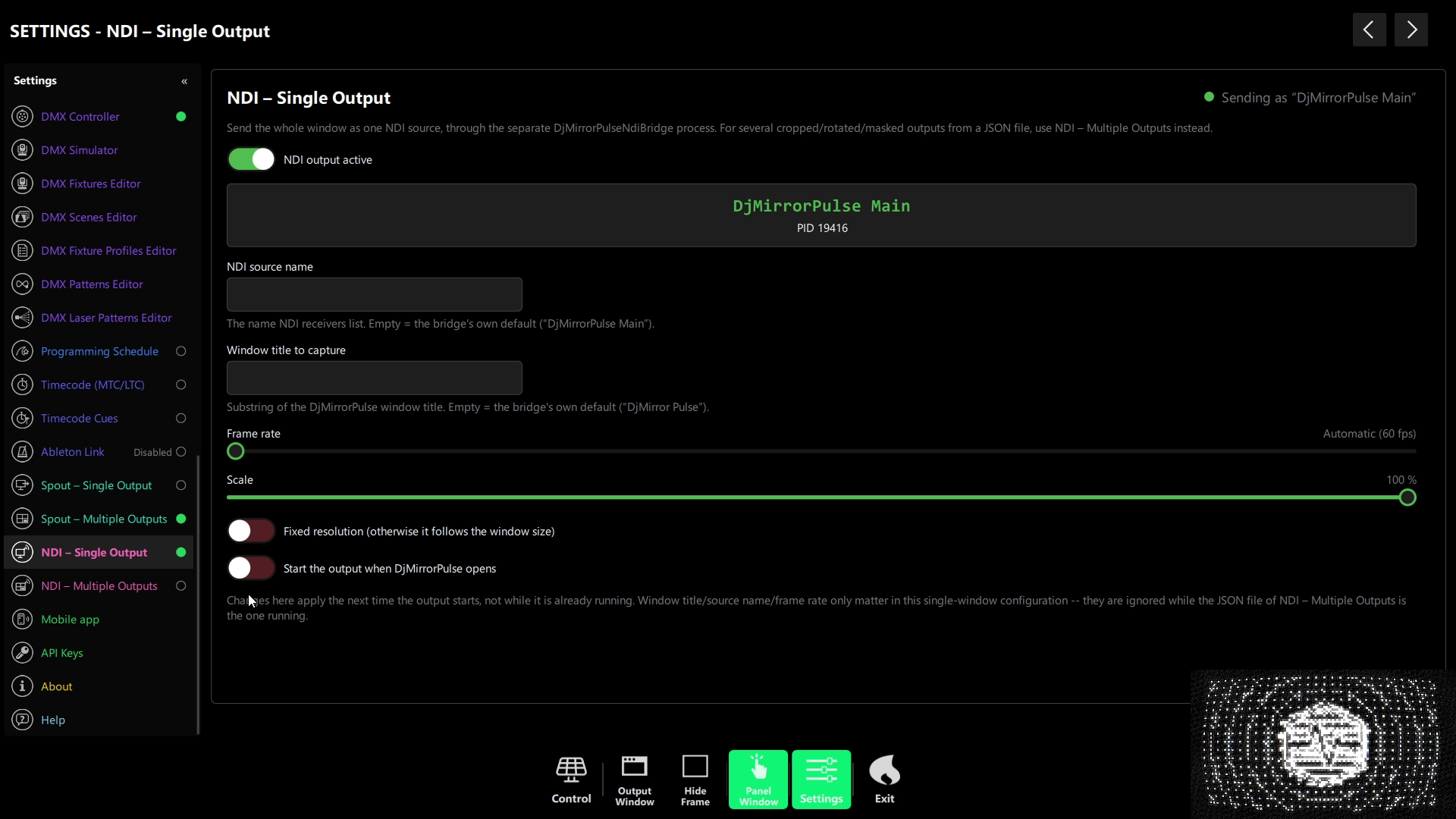Image resolution: width=1456 pixels, height=819 pixels.
Task: Open the Spout – Single Output entry
Action: [x=99, y=485]
